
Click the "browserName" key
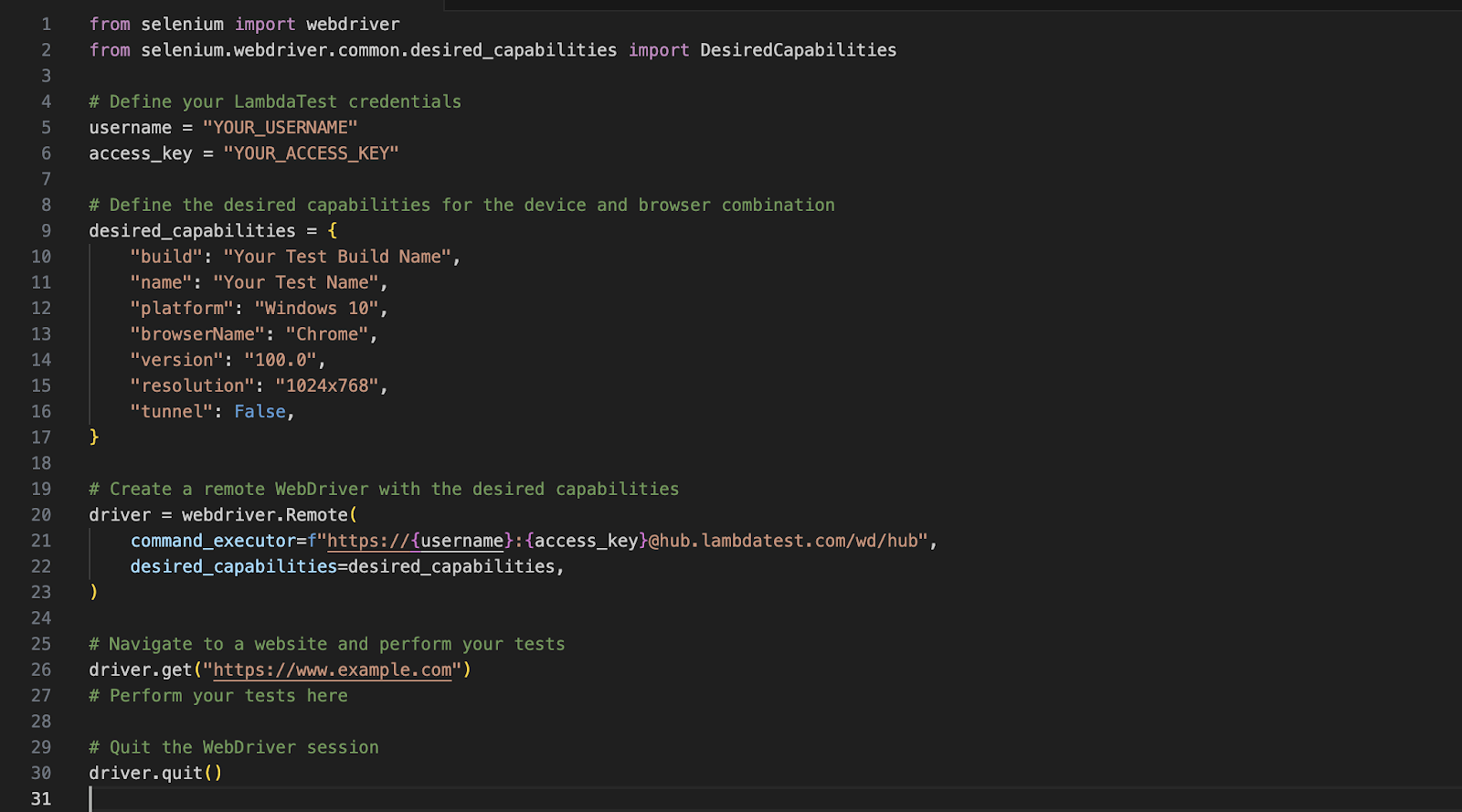click(197, 334)
